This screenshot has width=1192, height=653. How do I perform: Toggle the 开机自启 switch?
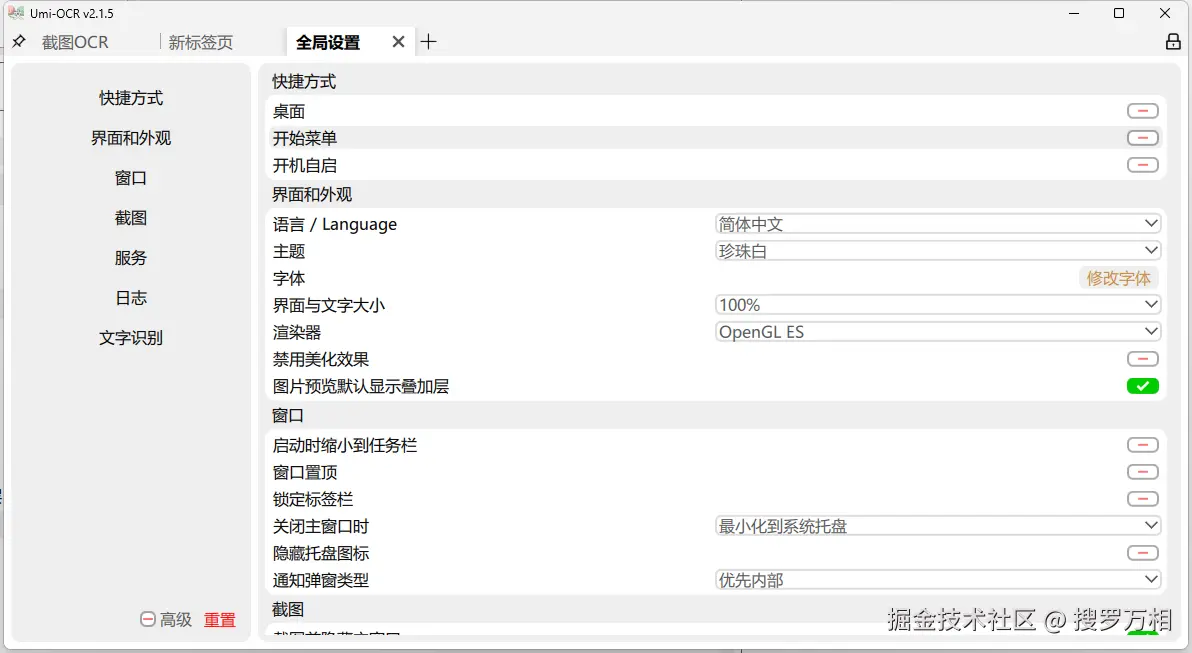point(1143,165)
